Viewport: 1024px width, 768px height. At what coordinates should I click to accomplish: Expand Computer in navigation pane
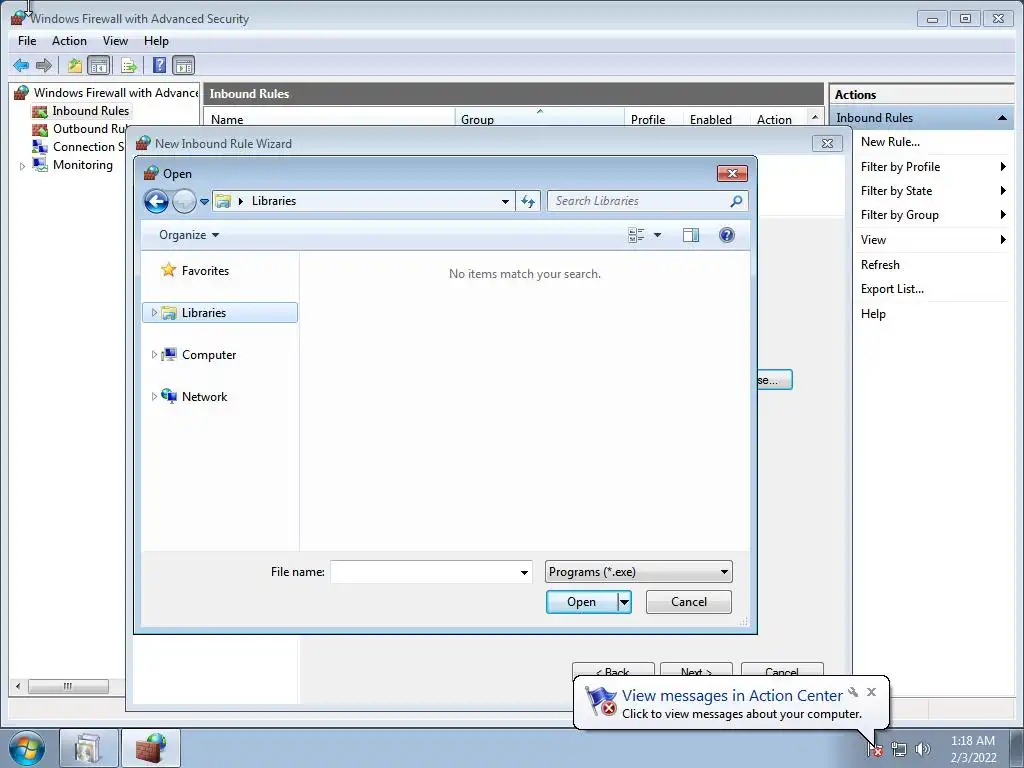(x=154, y=355)
